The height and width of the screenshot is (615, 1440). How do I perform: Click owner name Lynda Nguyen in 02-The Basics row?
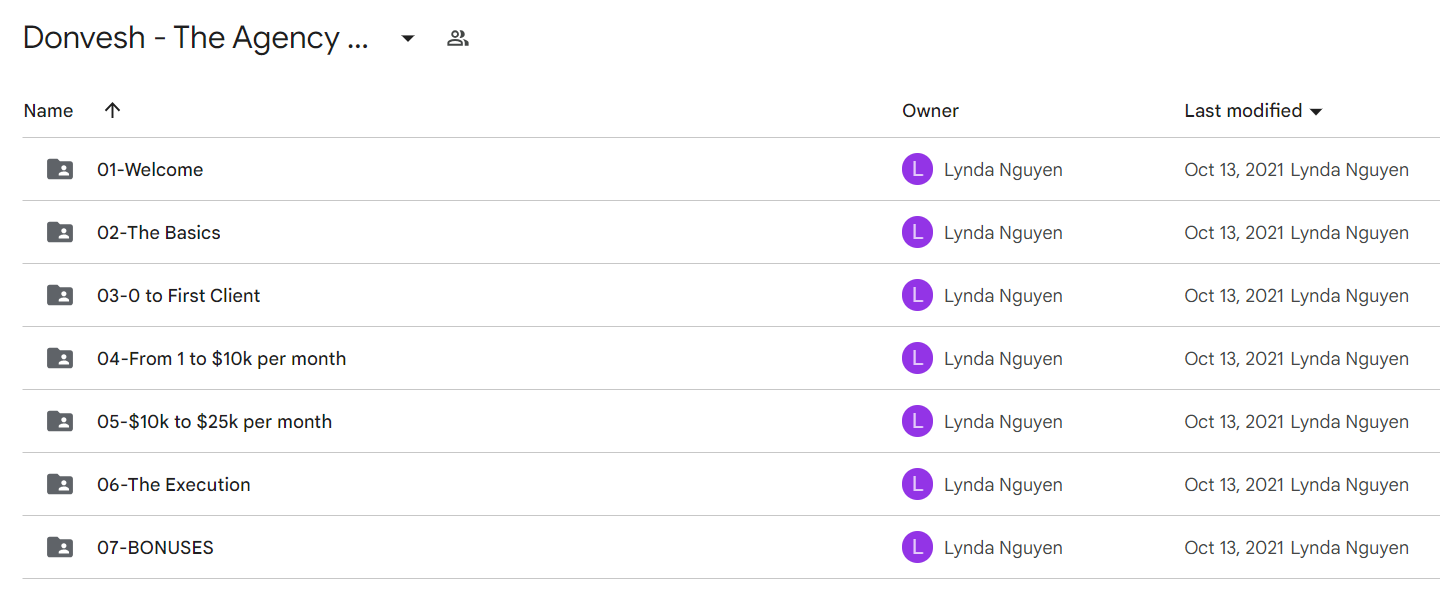[x=1003, y=233]
